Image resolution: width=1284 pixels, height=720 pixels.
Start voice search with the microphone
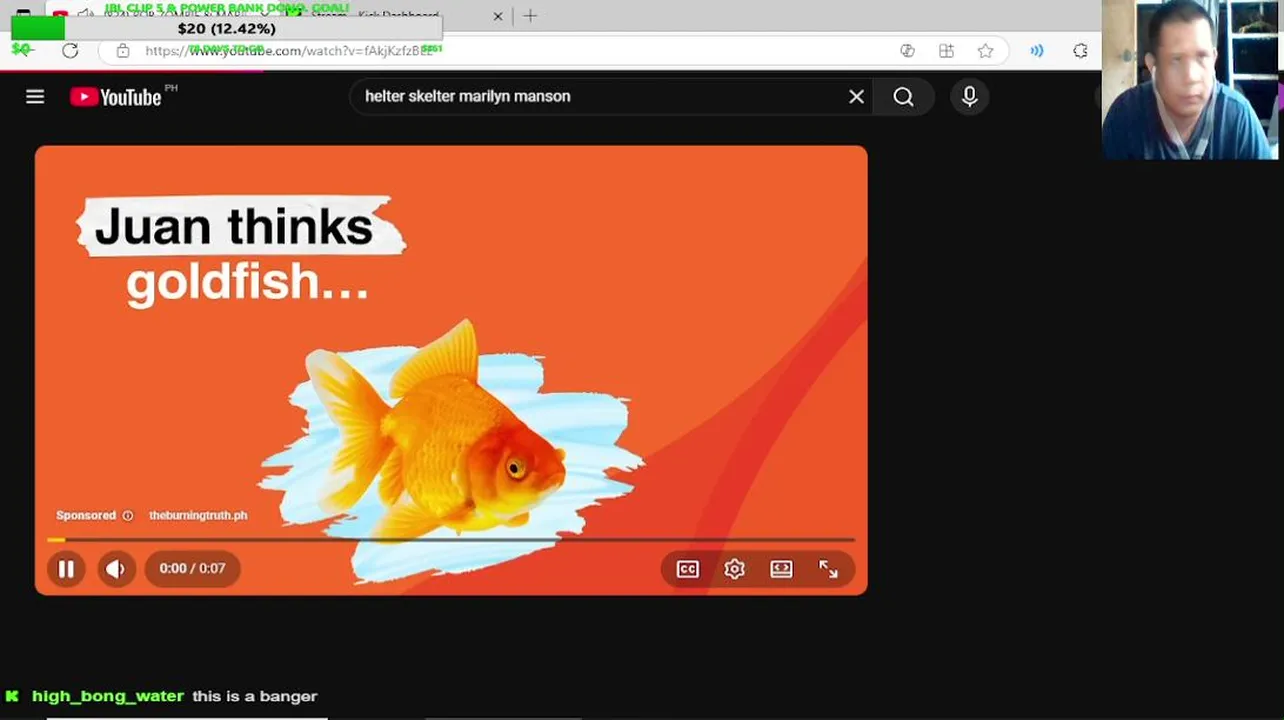point(969,97)
